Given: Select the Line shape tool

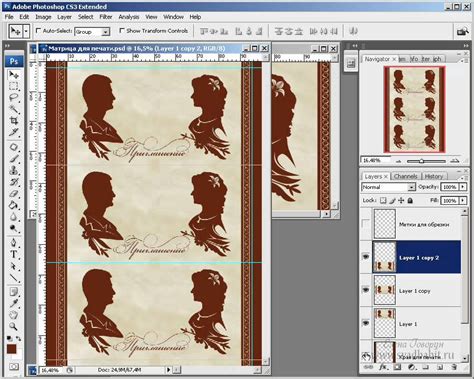Looking at the screenshot, I should tap(14, 277).
